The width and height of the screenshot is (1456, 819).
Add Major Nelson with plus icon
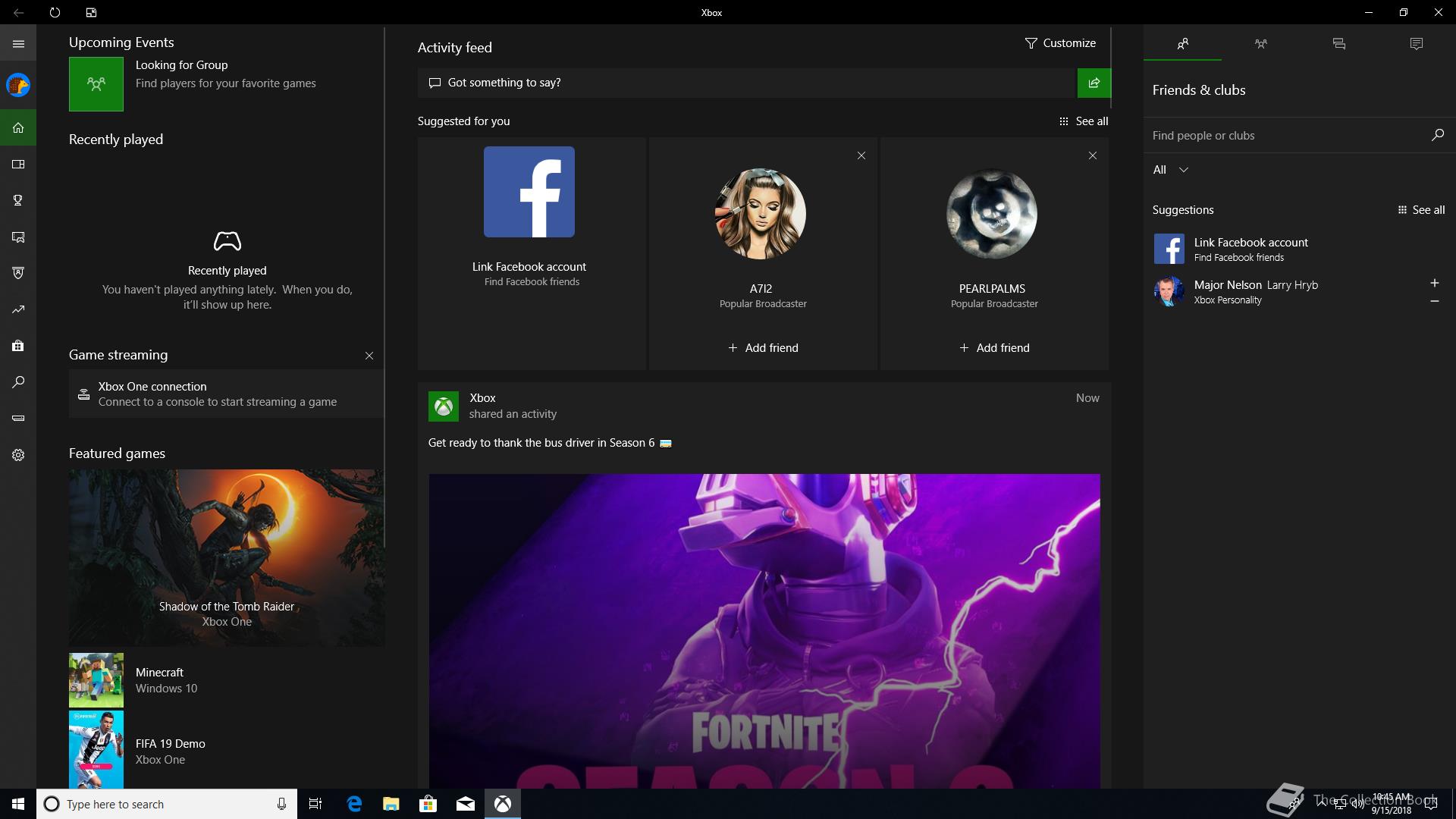[x=1434, y=283]
